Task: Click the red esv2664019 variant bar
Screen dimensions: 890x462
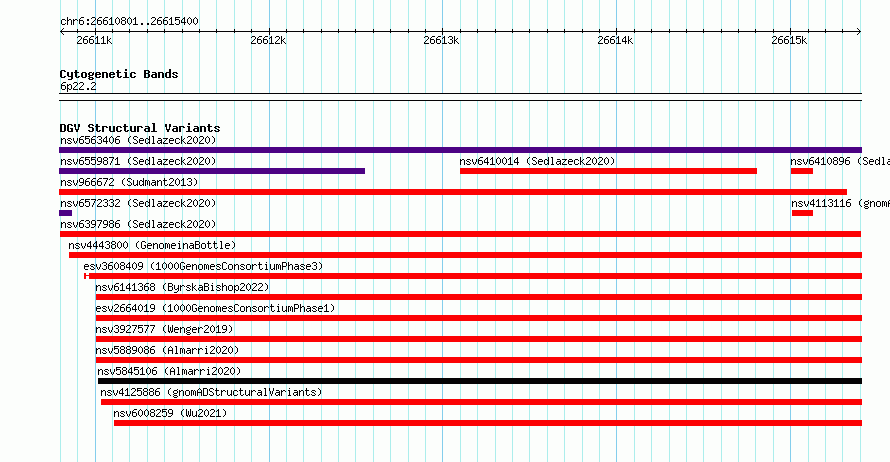Action: (x=478, y=318)
